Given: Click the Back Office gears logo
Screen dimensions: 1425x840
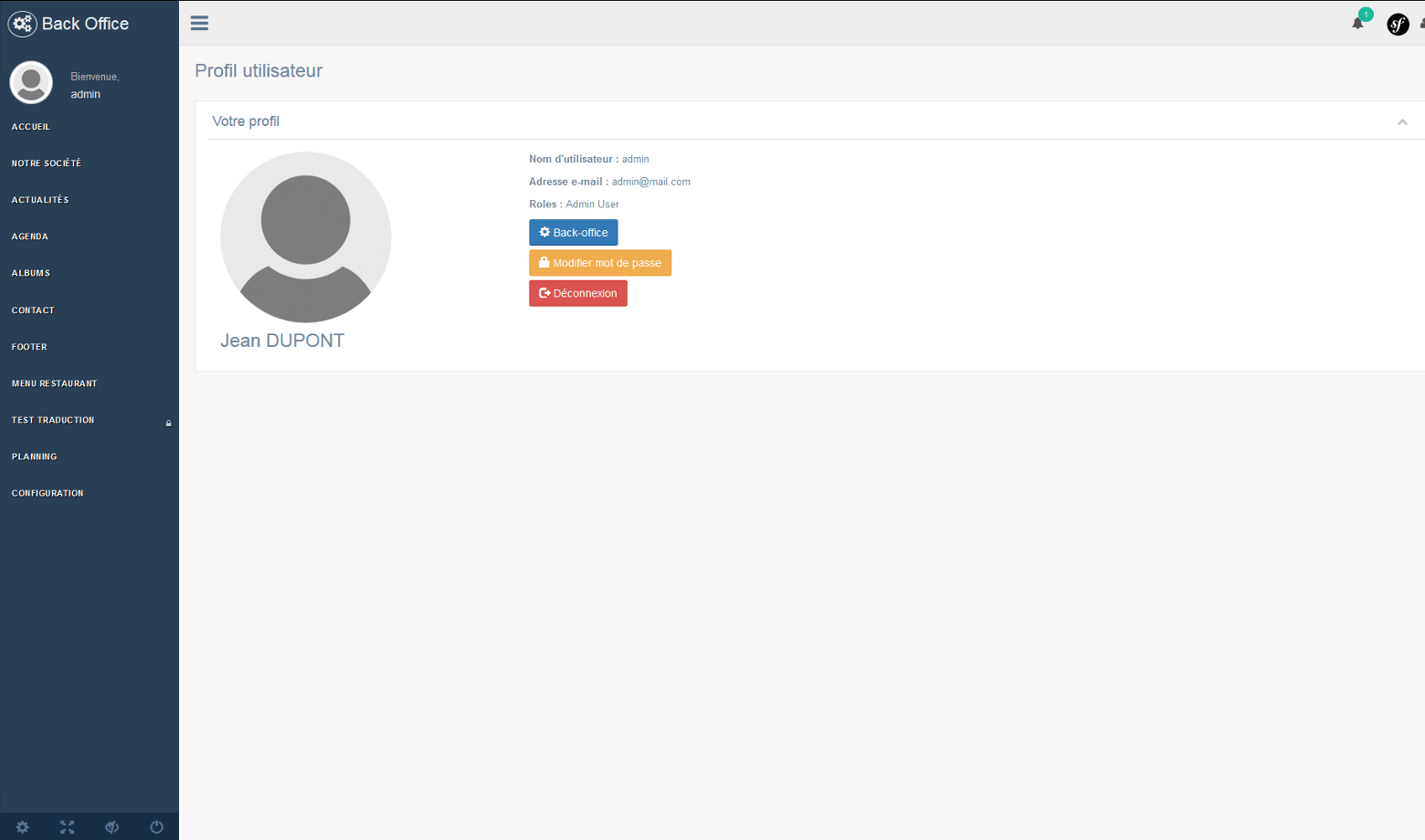Looking at the screenshot, I should [x=22, y=24].
